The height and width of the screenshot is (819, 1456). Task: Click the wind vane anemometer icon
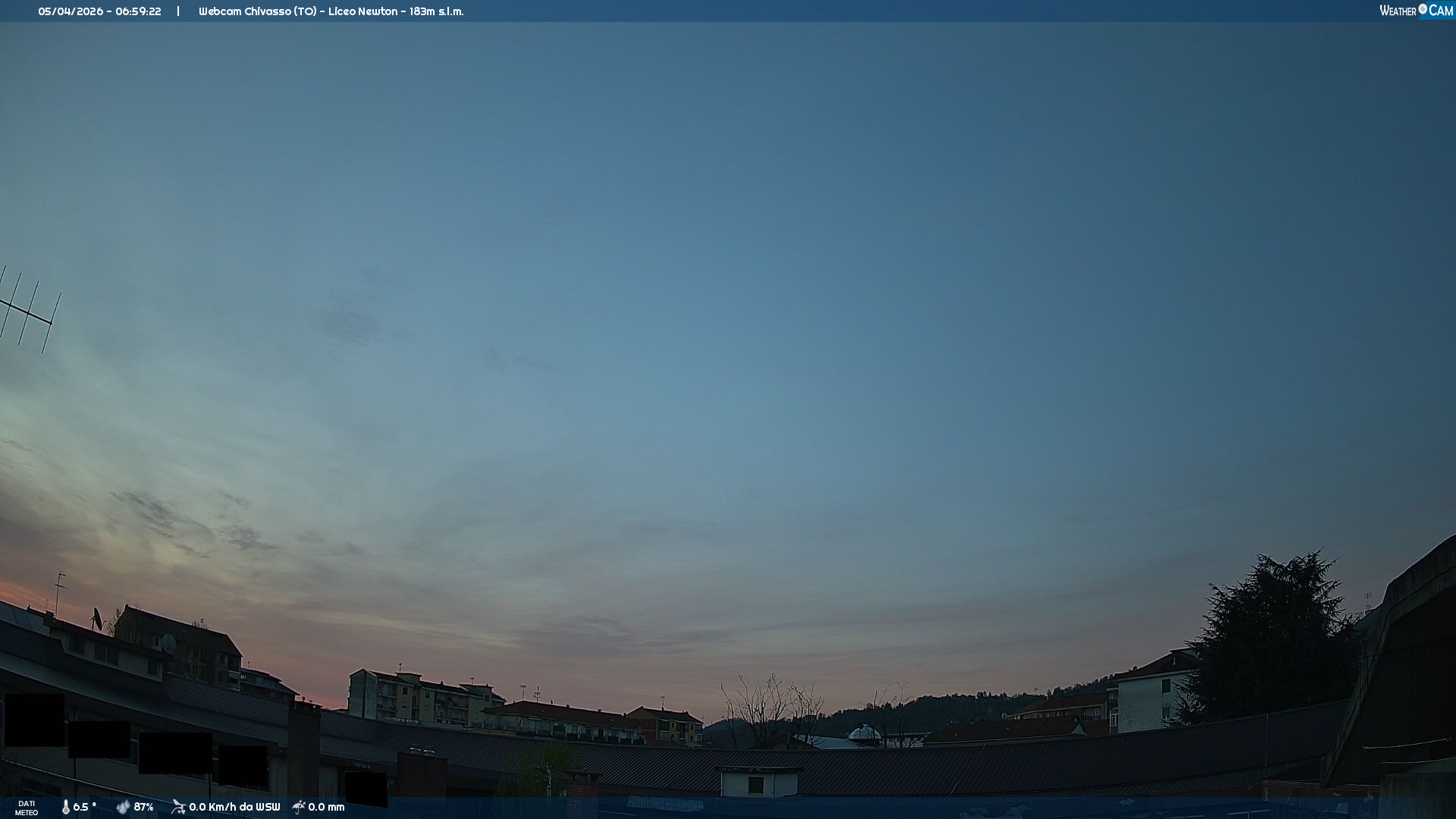(x=178, y=807)
